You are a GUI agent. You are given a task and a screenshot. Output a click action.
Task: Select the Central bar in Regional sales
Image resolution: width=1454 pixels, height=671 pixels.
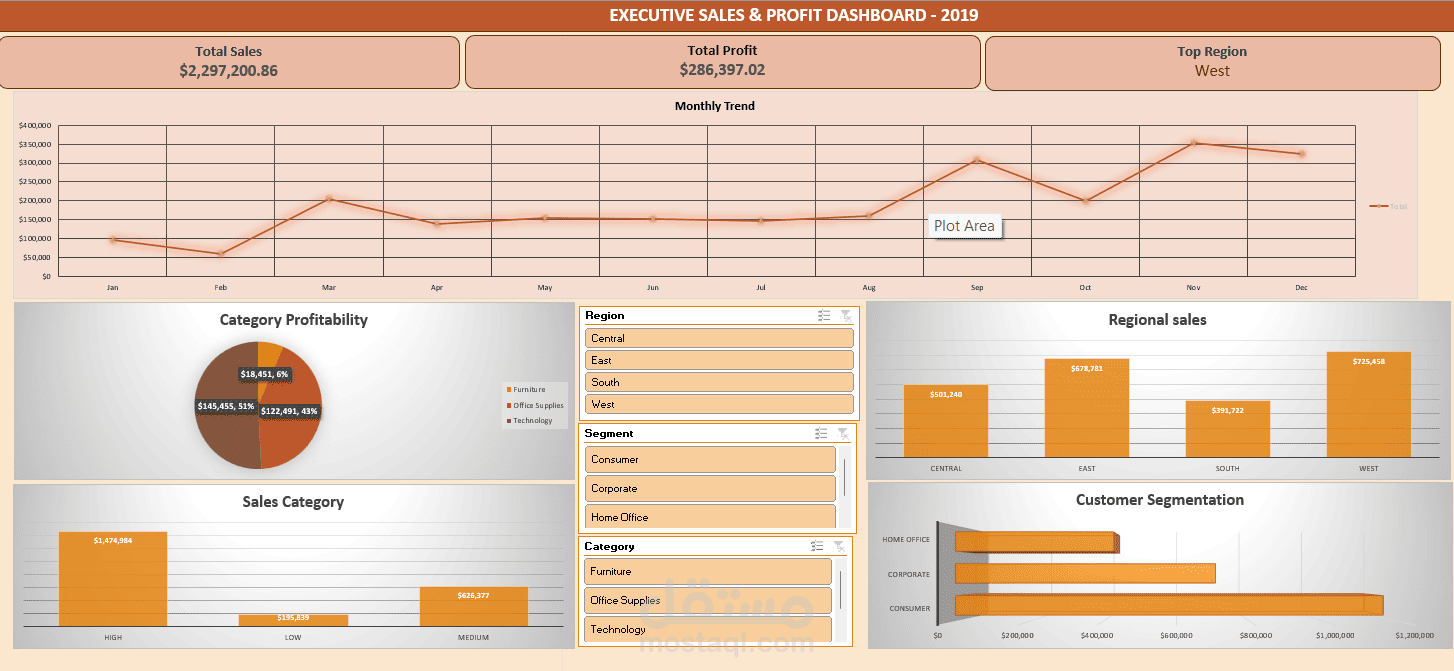click(x=946, y=421)
